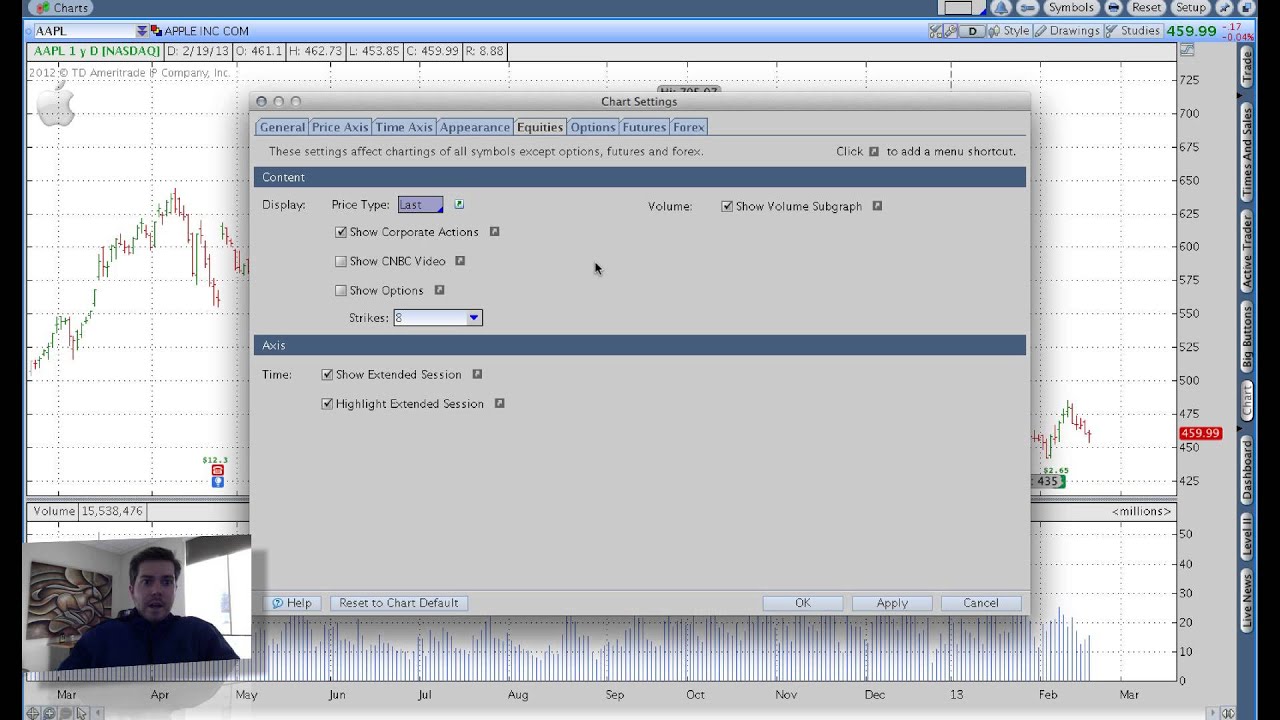This screenshot has width=1280, height=720.
Task: Click the Reset button in top toolbar
Action: point(1146,8)
